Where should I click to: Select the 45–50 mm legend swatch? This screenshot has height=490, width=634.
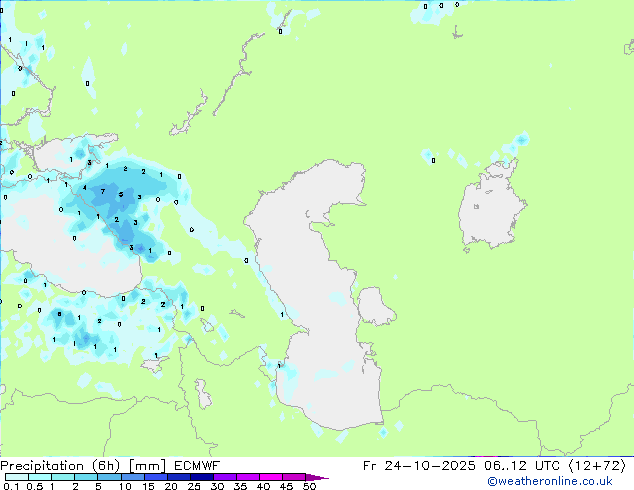(294, 477)
